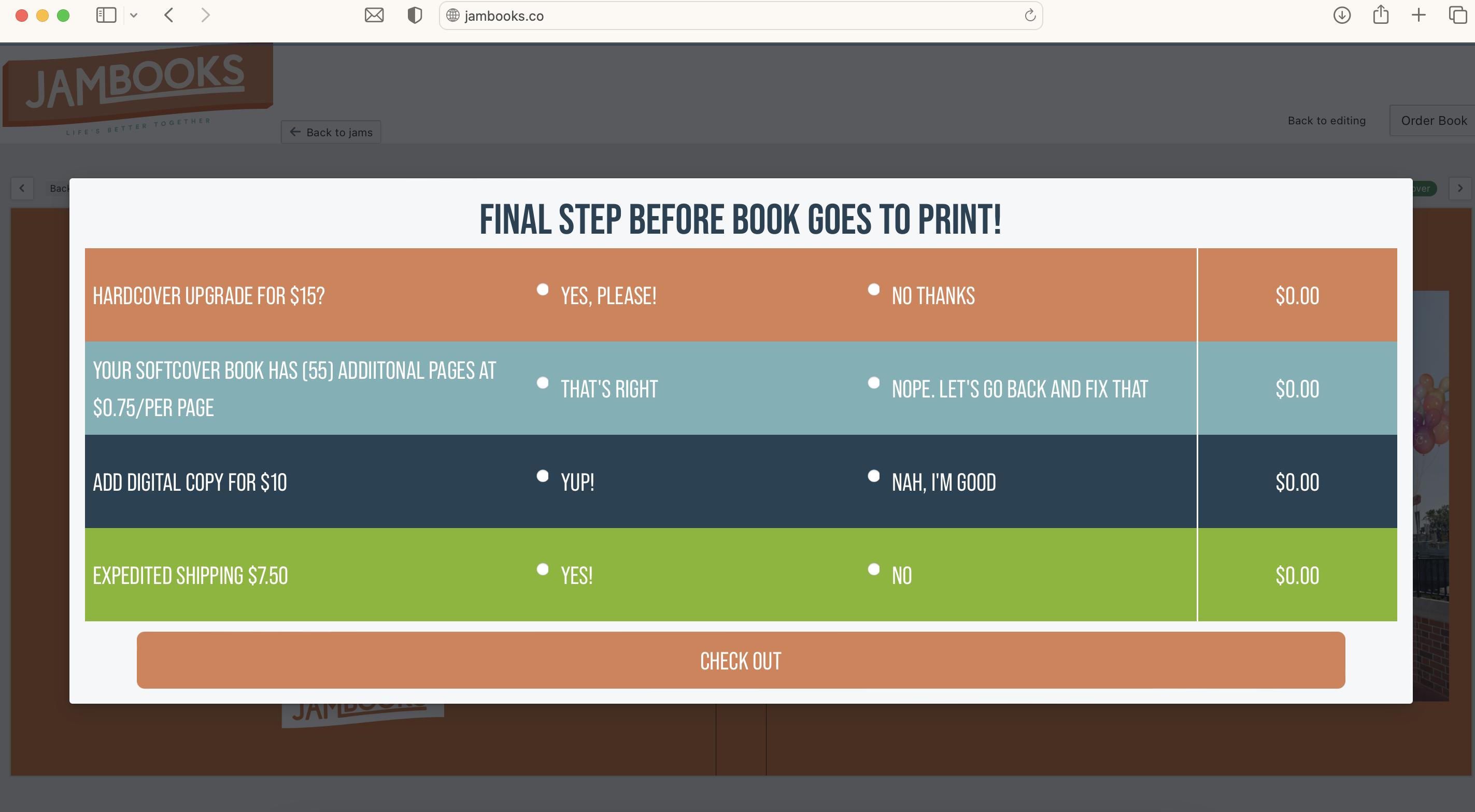Select "Yes, please!" for hardcover upgrade
This screenshot has height=812, width=1475.
click(542, 290)
